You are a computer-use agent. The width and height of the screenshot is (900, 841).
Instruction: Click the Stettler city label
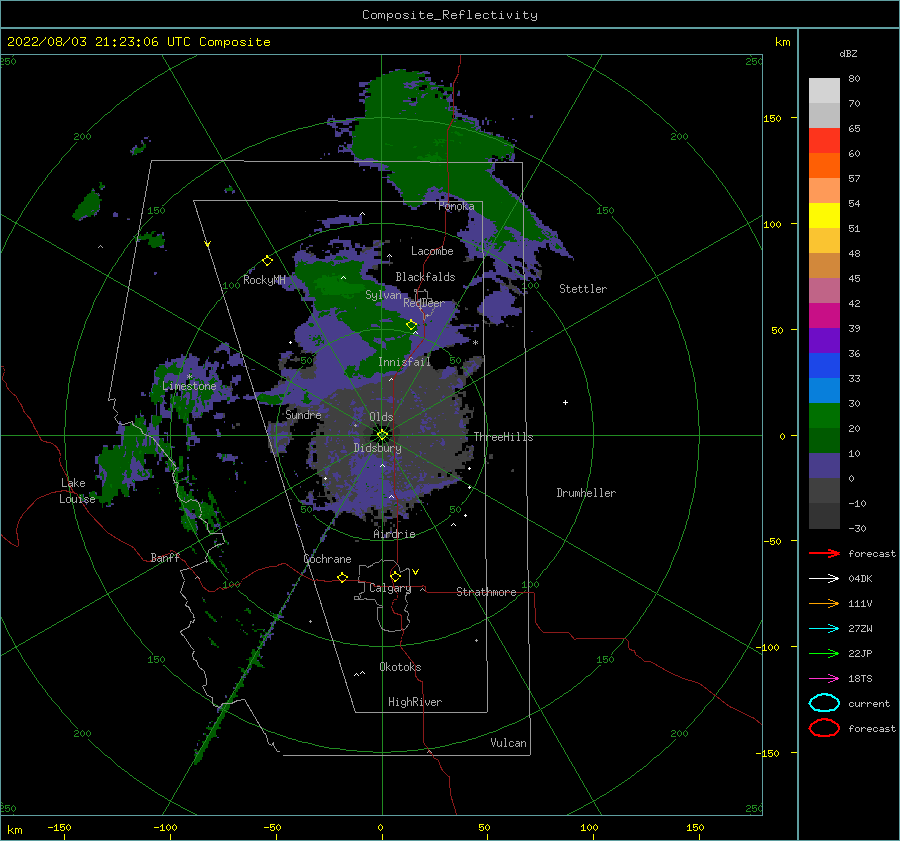[583, 289]
